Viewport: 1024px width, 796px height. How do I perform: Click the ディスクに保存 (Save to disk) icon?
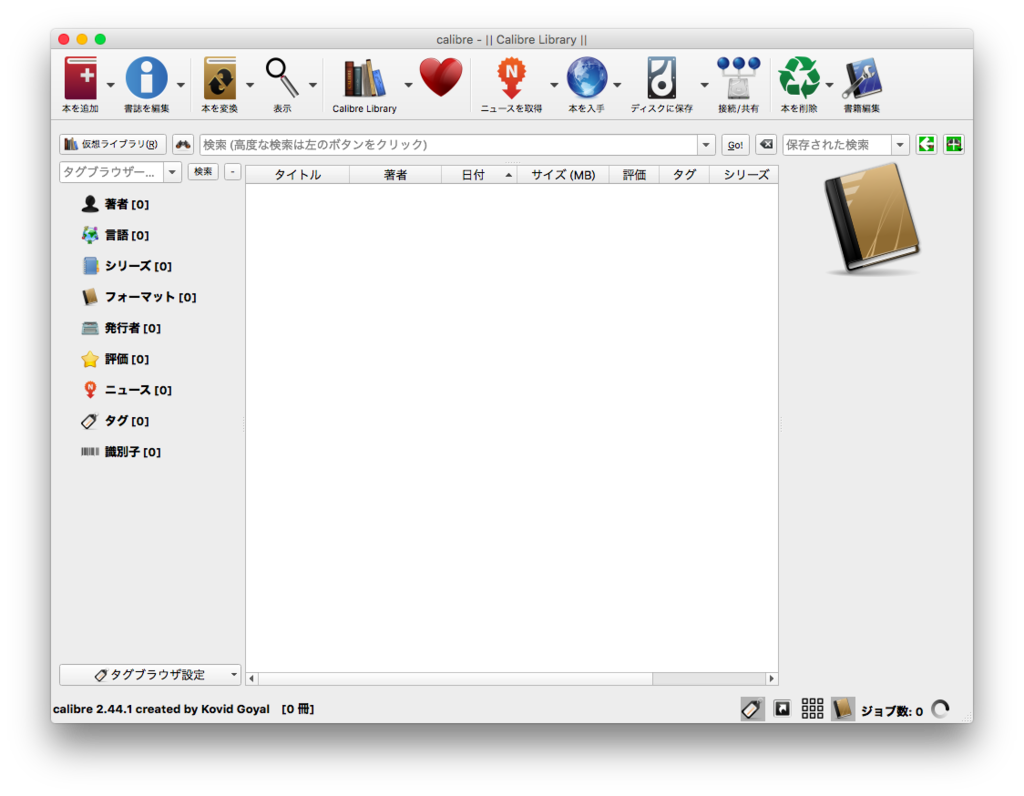tap(662, 78)
